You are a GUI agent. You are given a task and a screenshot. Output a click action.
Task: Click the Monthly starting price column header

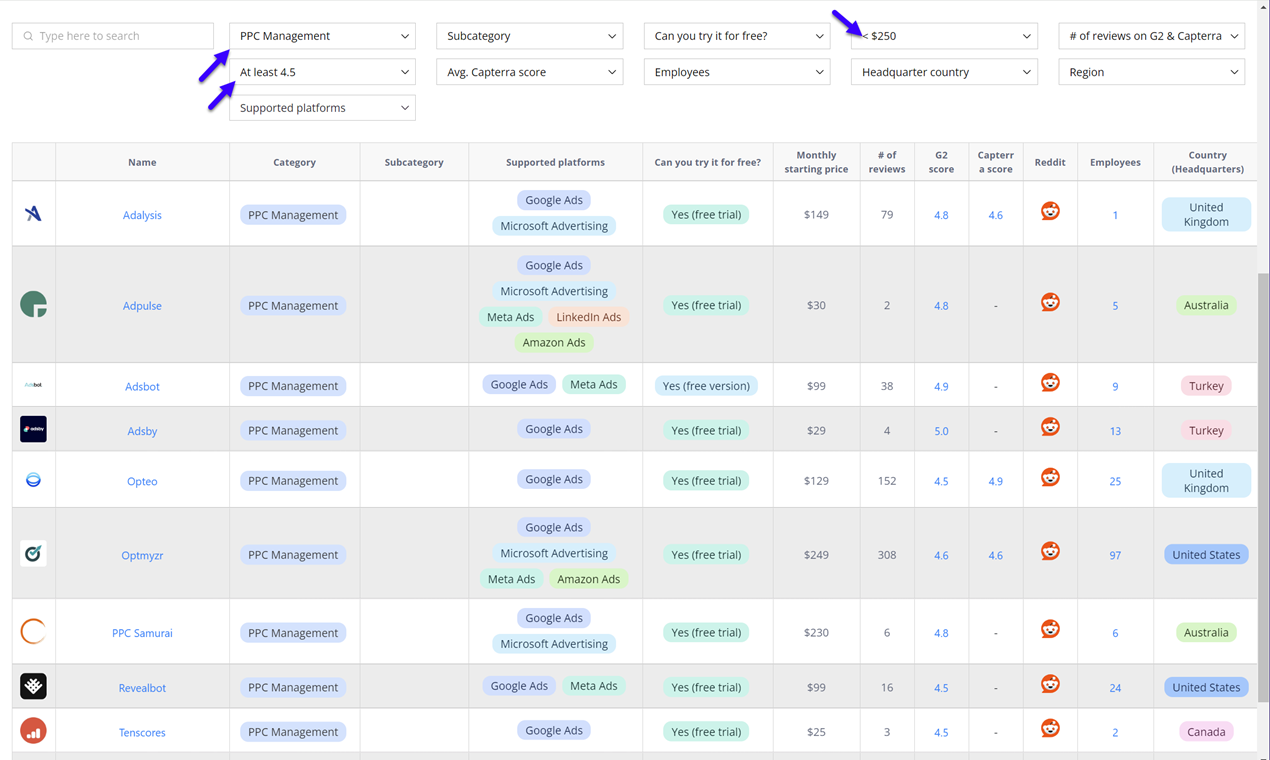[816, 162]
